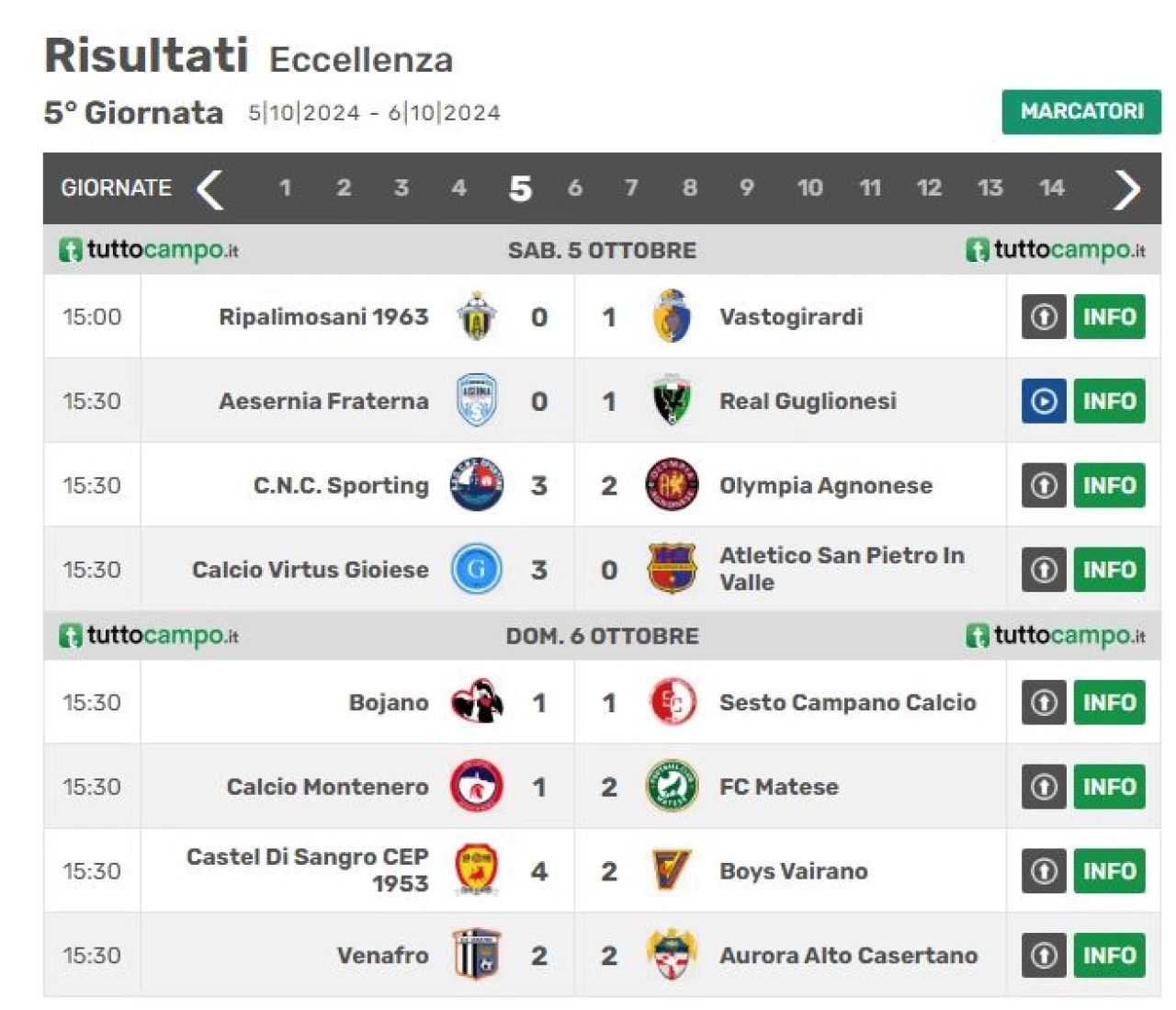
Task: Open INFO for Castel Di Sangro match
Action: pos(1109,871)
